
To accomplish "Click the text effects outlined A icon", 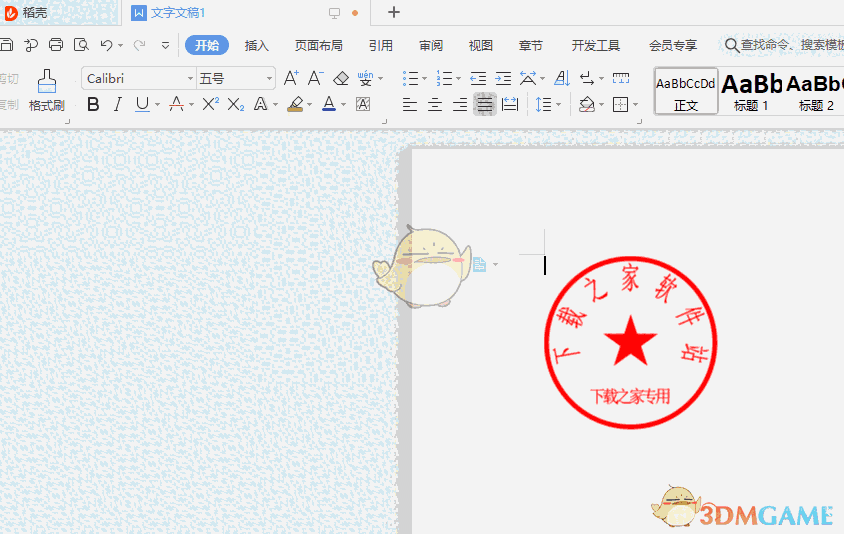I will (x=261, y=104).
